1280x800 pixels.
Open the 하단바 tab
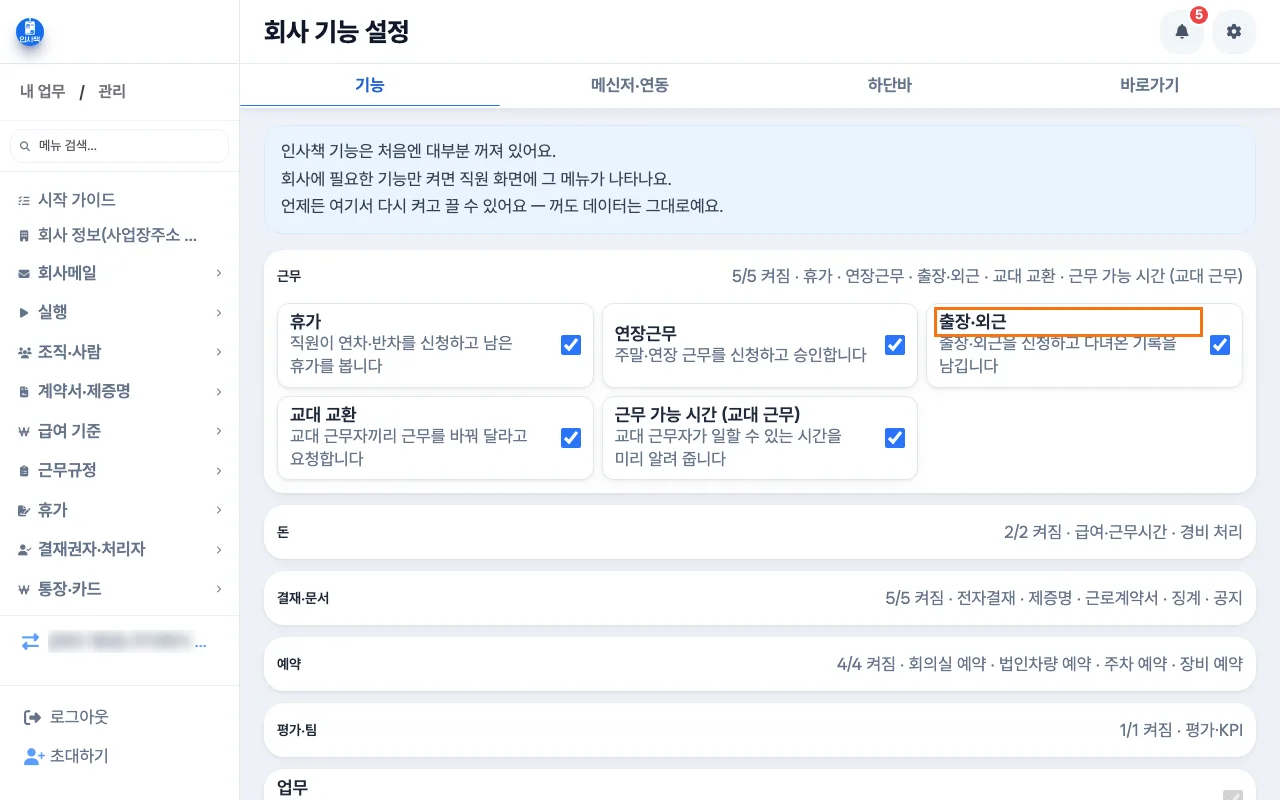click(x=890, y=85)
